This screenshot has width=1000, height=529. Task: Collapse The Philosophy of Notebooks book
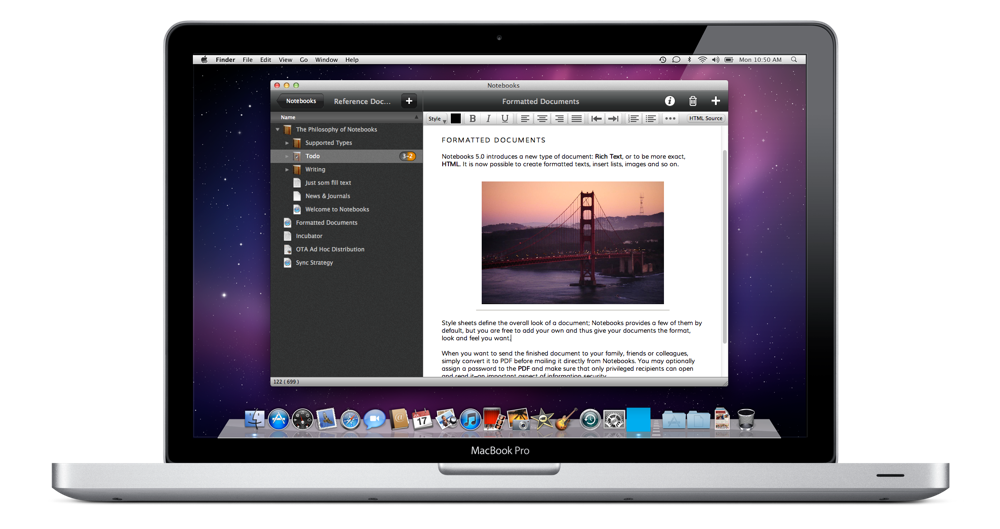click(278, 130)
